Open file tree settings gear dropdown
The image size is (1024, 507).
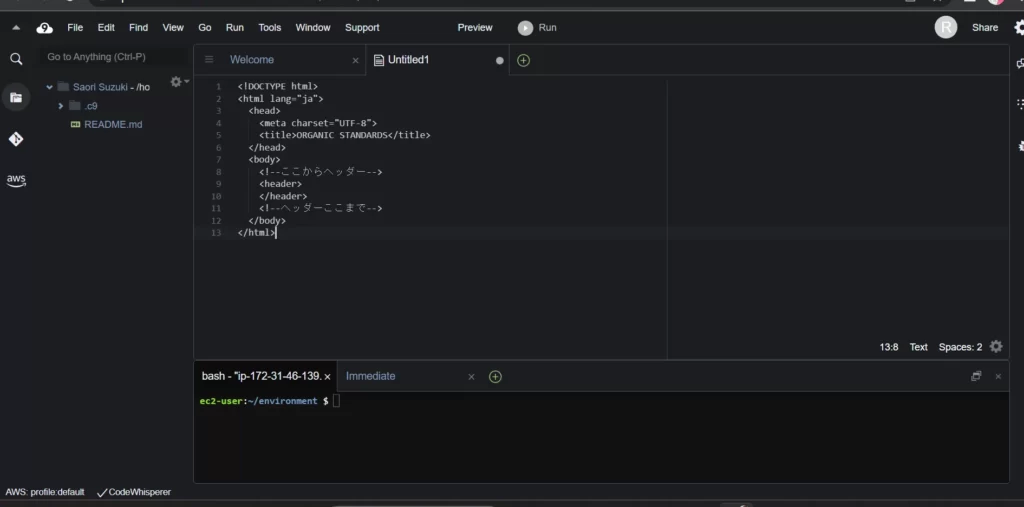click(179, 82)
